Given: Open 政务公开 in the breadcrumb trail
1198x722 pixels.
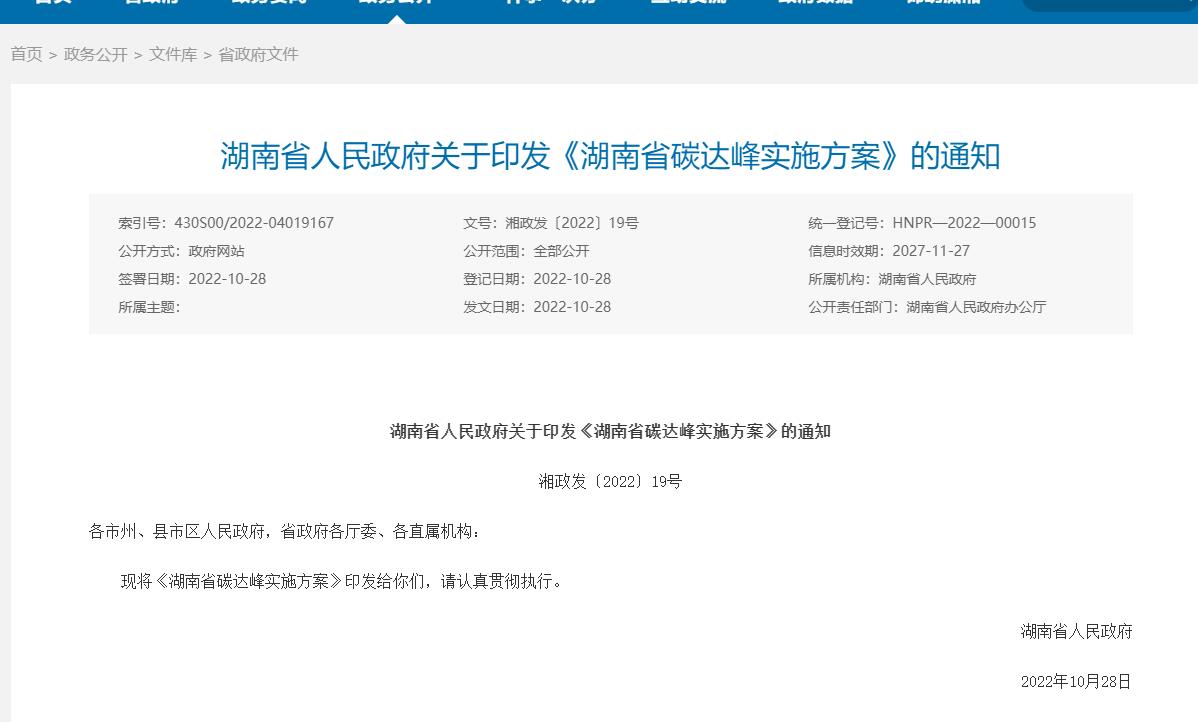Looking at the screenshot, I should pyautogui.click(x=95, y=55).
